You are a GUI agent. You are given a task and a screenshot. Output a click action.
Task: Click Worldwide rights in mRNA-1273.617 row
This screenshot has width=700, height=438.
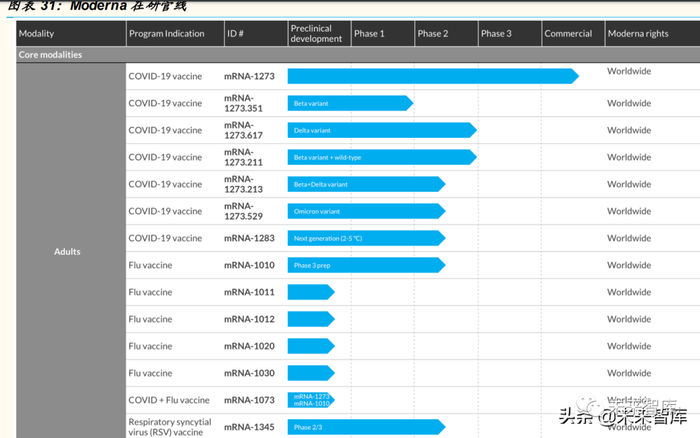coord(629,130)
